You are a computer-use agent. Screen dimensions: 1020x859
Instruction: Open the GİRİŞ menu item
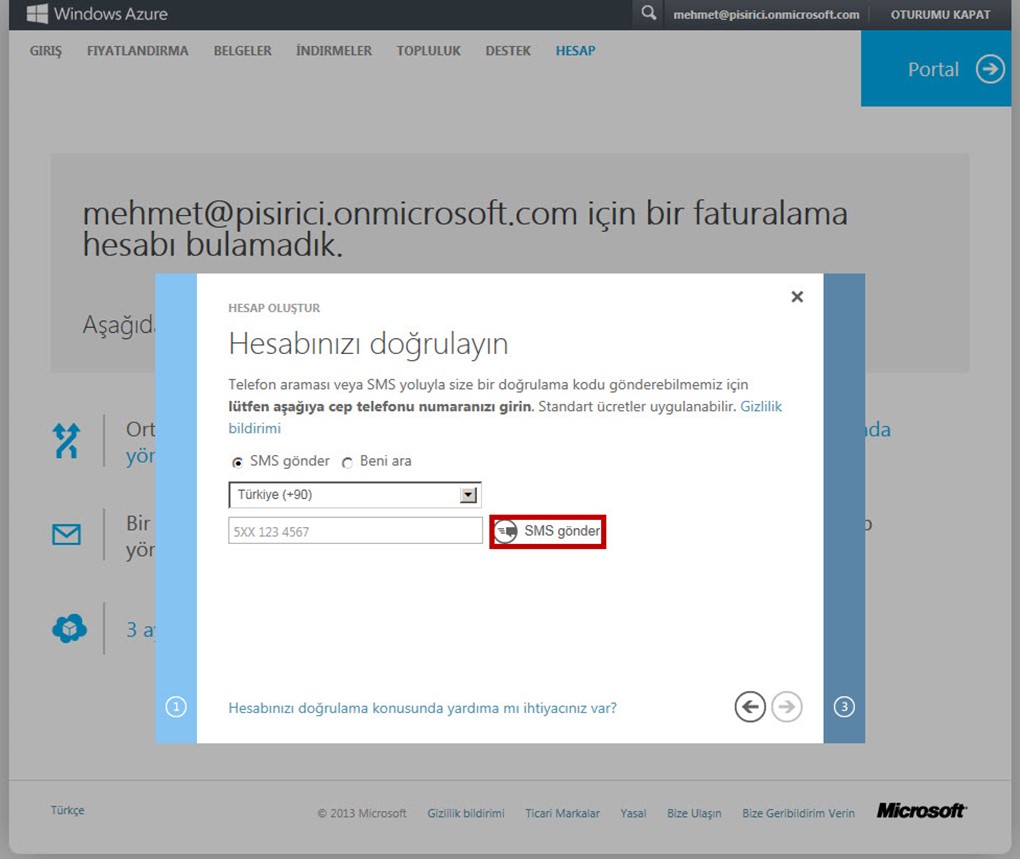(x=46, y=51)
